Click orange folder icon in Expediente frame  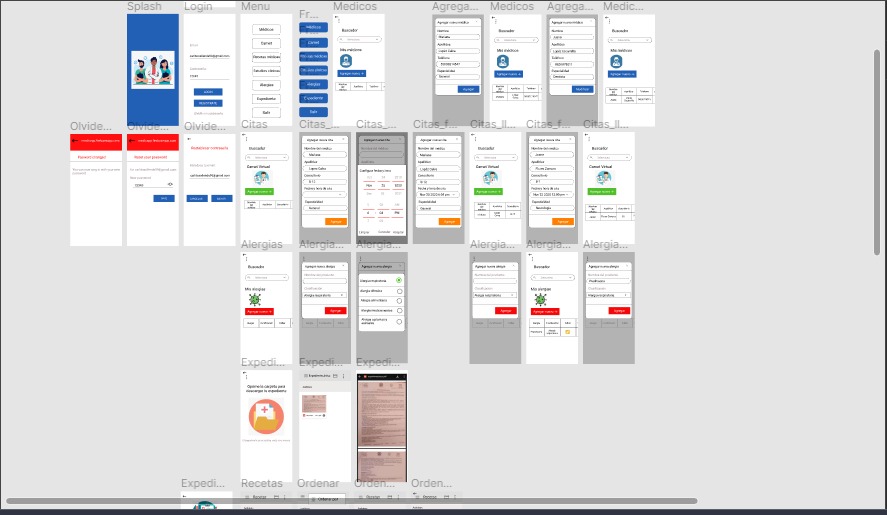[266, 417]
